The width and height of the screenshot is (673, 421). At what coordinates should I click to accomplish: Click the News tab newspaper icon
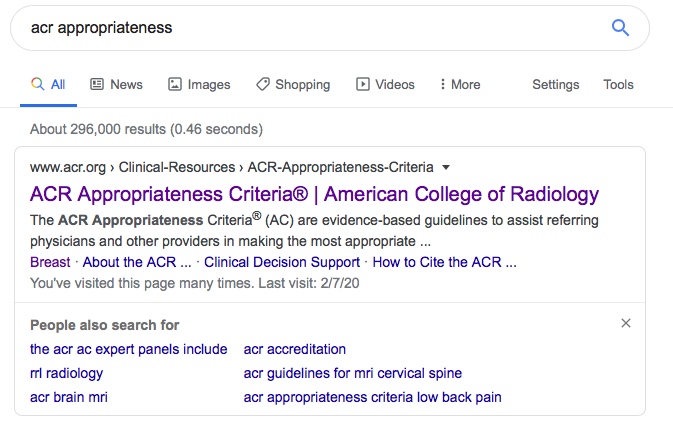point(97,84)
